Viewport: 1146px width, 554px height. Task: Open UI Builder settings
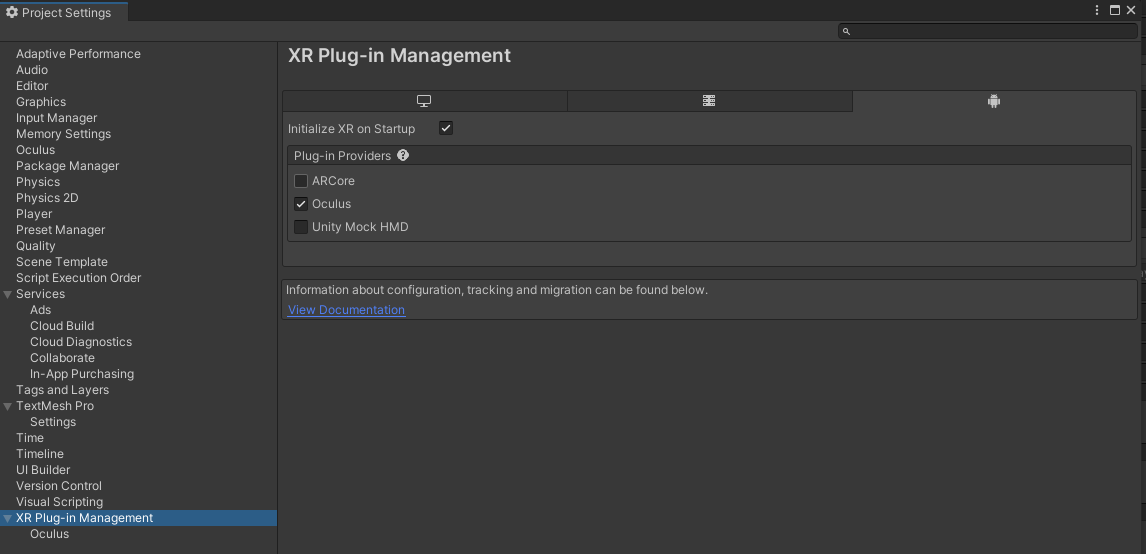coord(43,470)
